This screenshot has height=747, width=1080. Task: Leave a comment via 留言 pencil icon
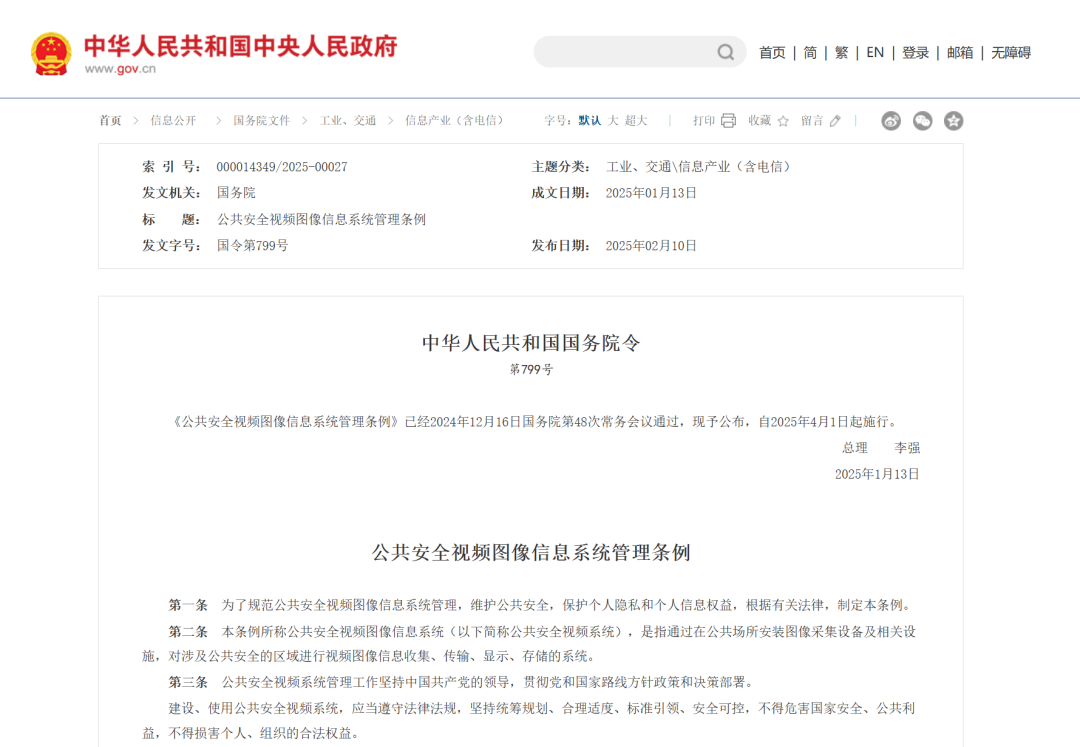[x=836, y=120]
